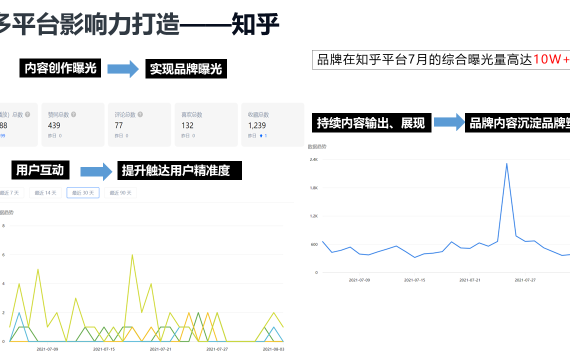Click the blue arrow after 用户互动
This screenshot has width=570, height=360.
[96, 171]
